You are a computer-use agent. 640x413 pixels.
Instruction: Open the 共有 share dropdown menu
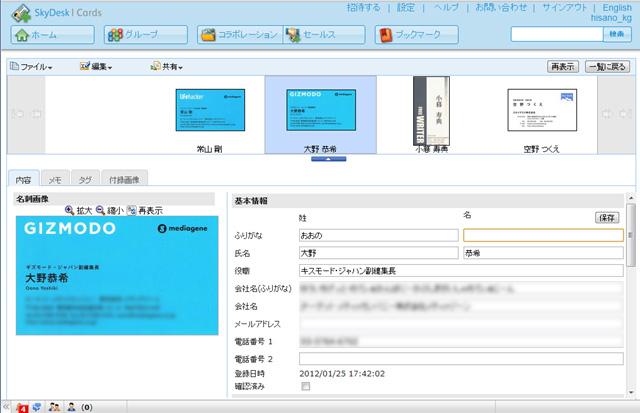167,67
